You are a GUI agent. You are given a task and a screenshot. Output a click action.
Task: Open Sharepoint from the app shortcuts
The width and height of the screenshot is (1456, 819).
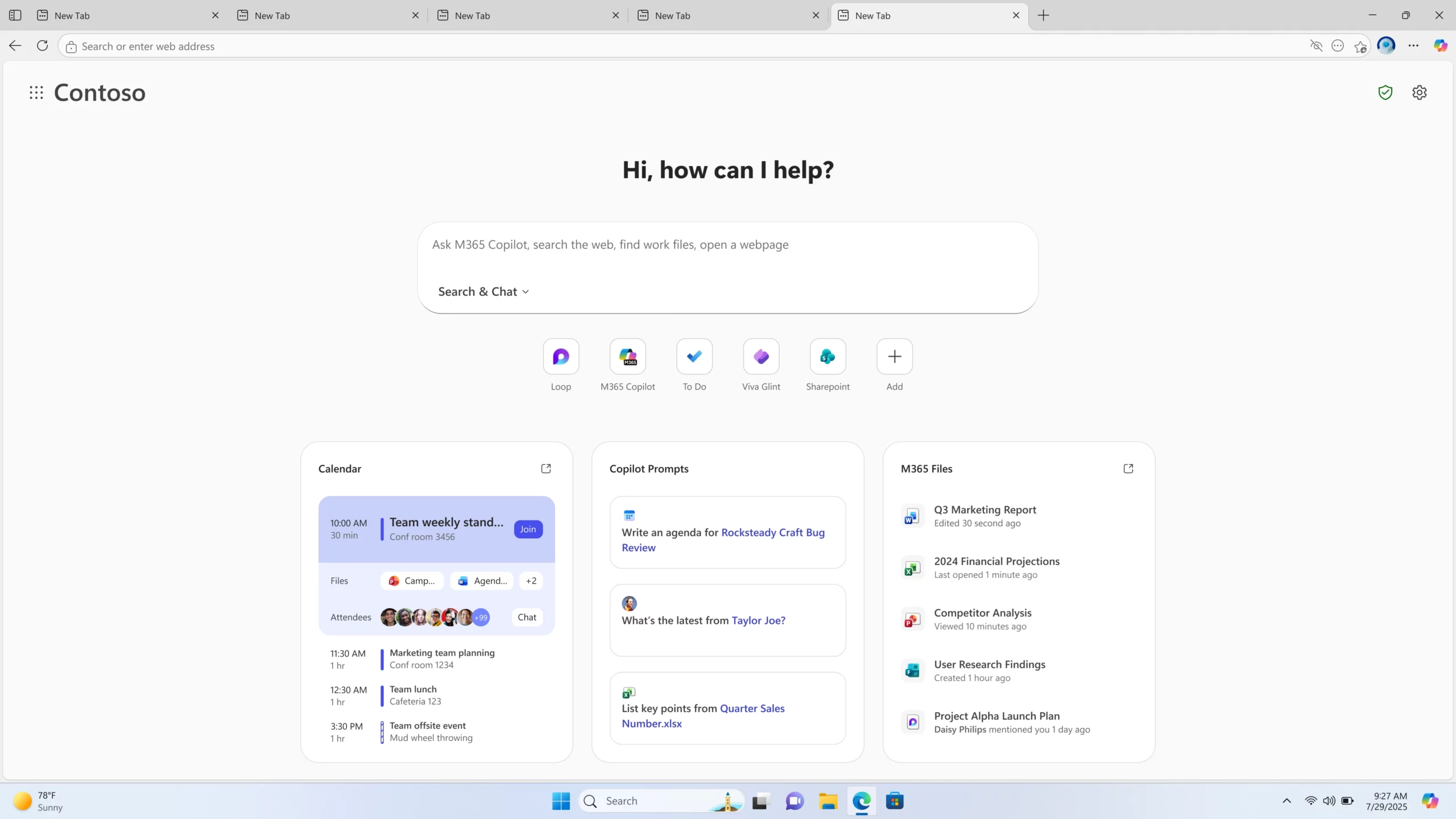(827, 357)
